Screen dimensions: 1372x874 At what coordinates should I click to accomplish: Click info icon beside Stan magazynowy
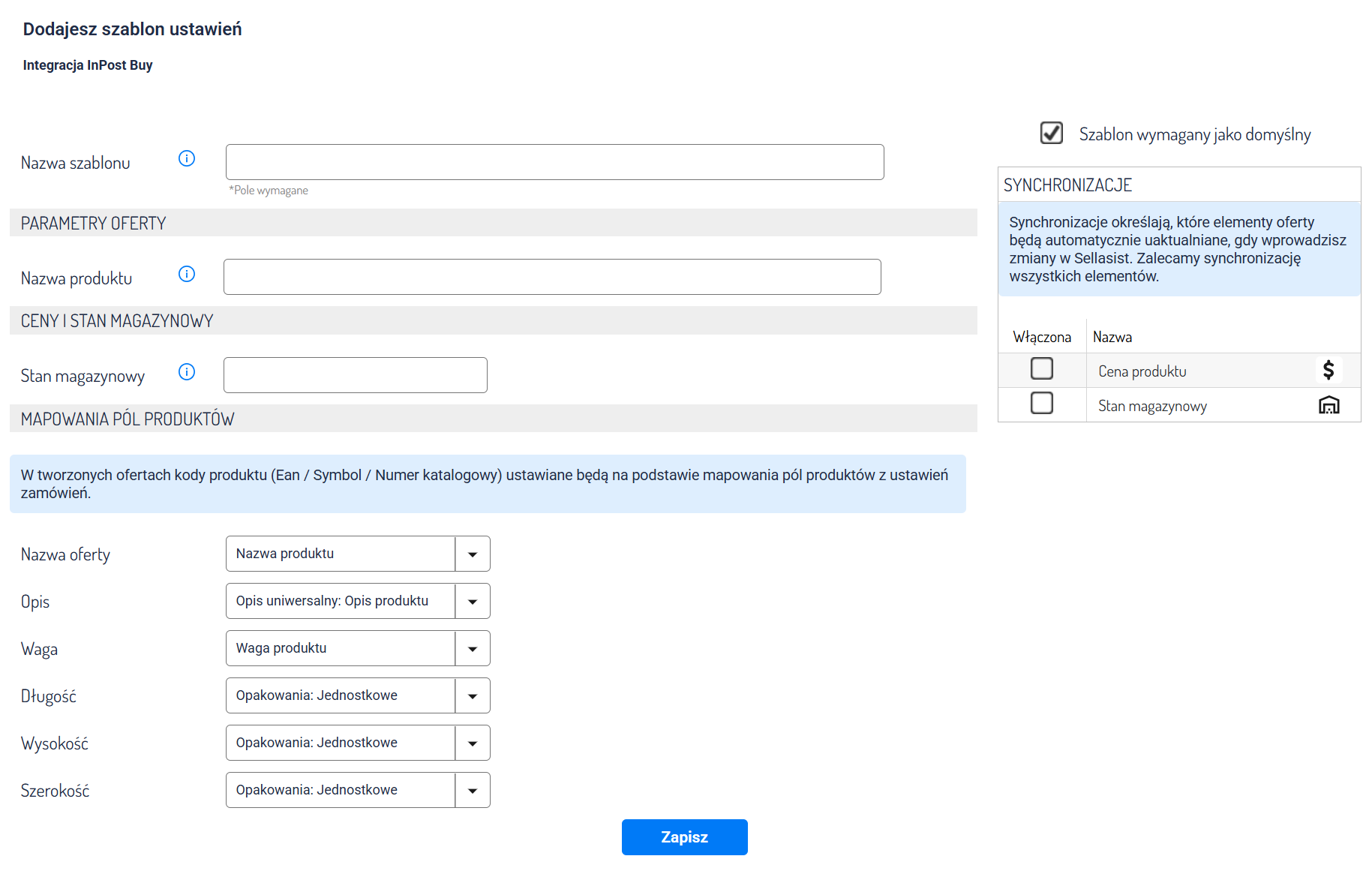coord(187,372)
